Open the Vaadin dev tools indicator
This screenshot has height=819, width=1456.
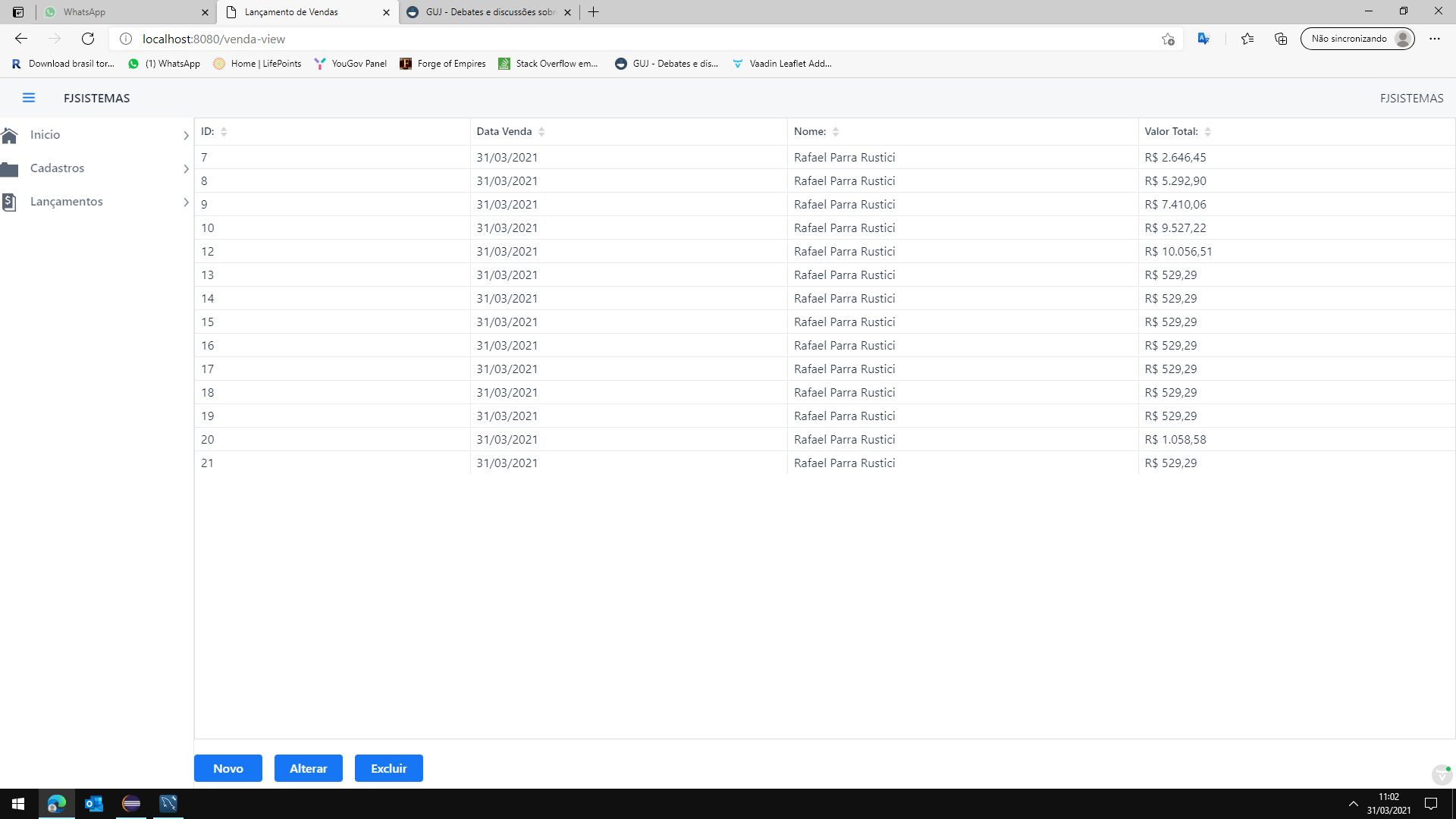click(1442, 774)
